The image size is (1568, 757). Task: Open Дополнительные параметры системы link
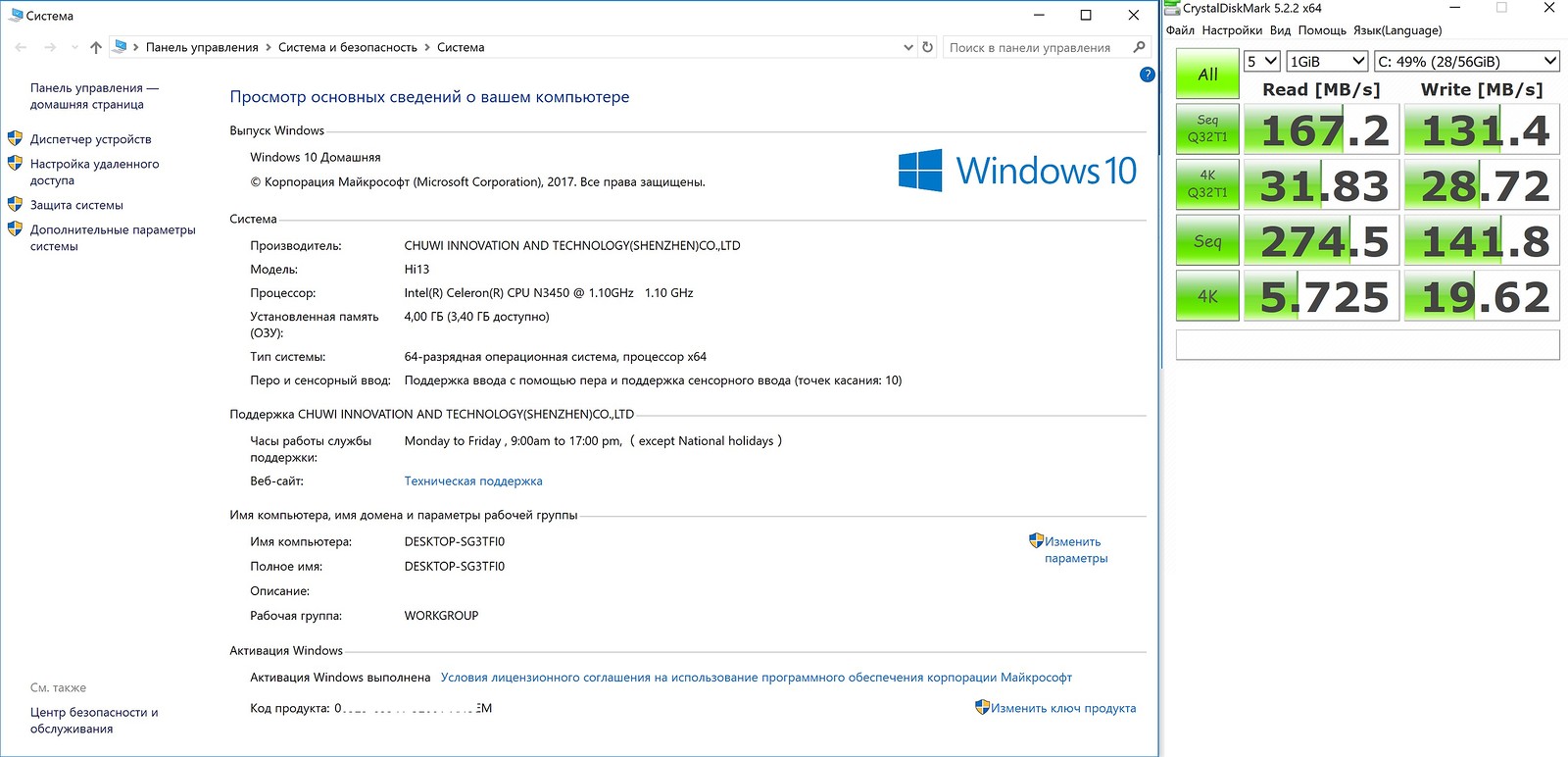point(113,237)
